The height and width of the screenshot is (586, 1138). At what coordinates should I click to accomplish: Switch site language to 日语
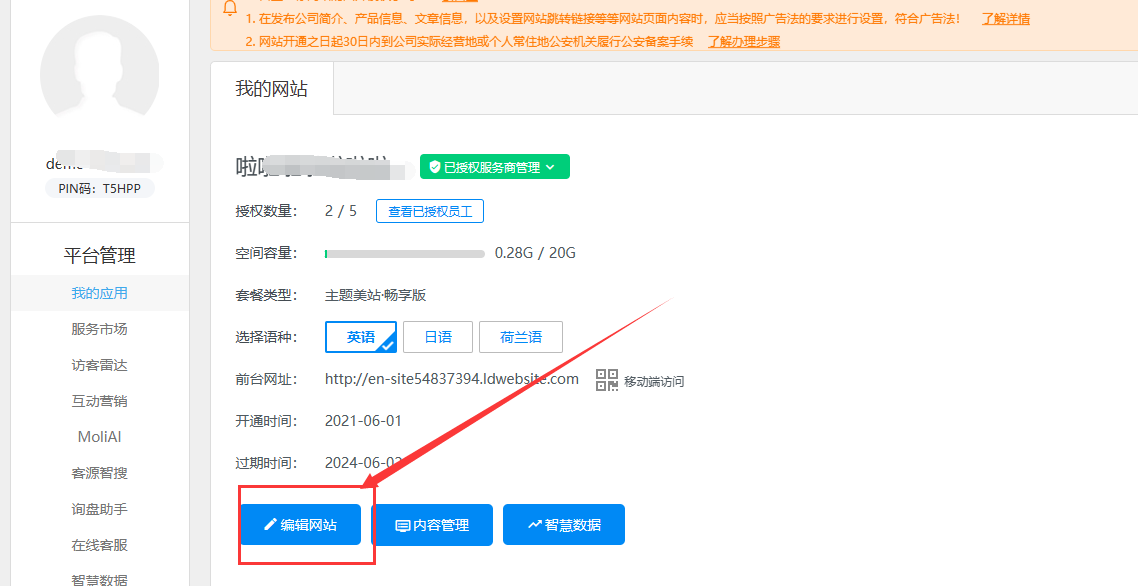click(438, 337)
